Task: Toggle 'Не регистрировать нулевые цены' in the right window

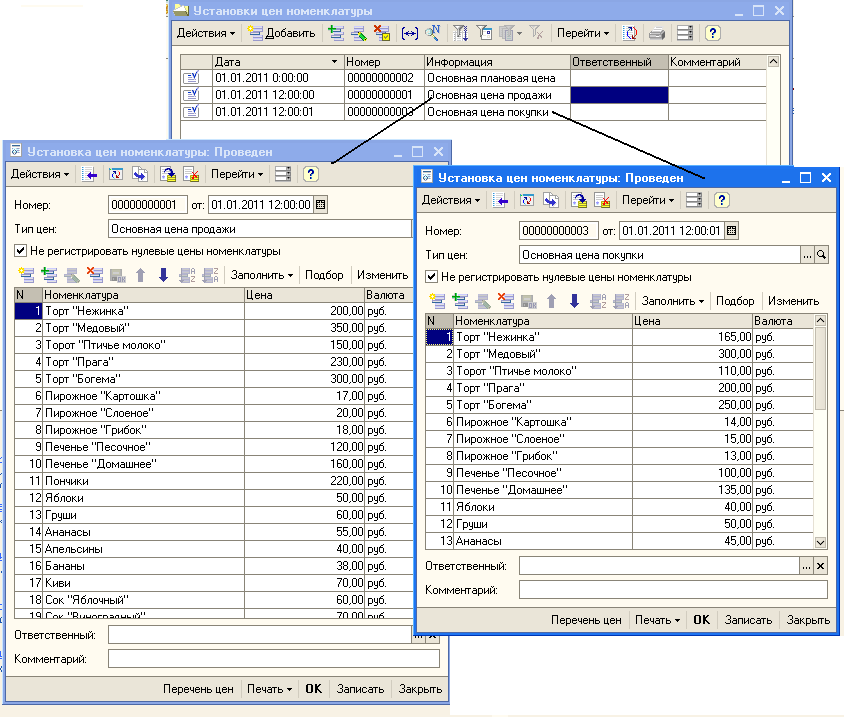Action: [431, 277]
